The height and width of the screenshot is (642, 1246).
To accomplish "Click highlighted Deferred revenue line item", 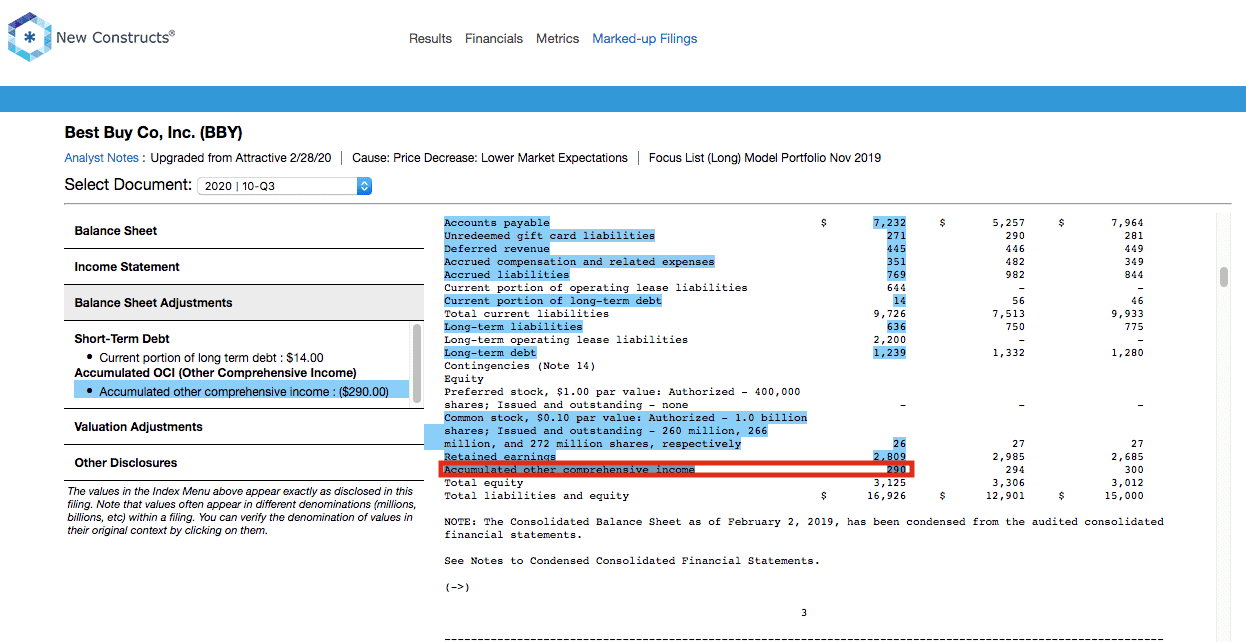I will tap(497, 249).
